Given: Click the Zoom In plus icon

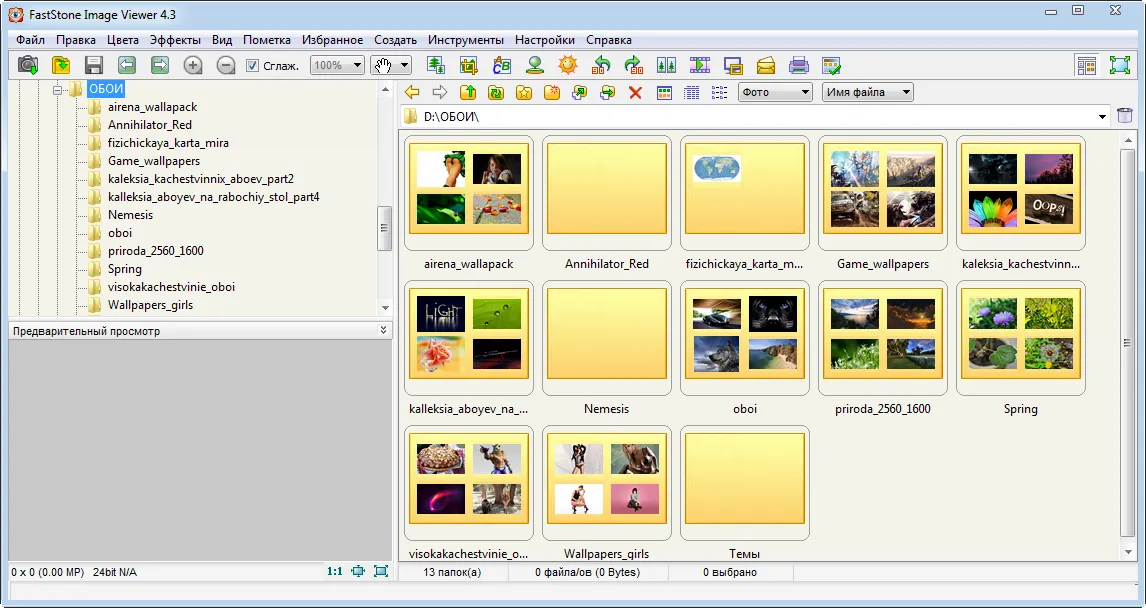Looking at the screenshot, I should pos(192,65).
